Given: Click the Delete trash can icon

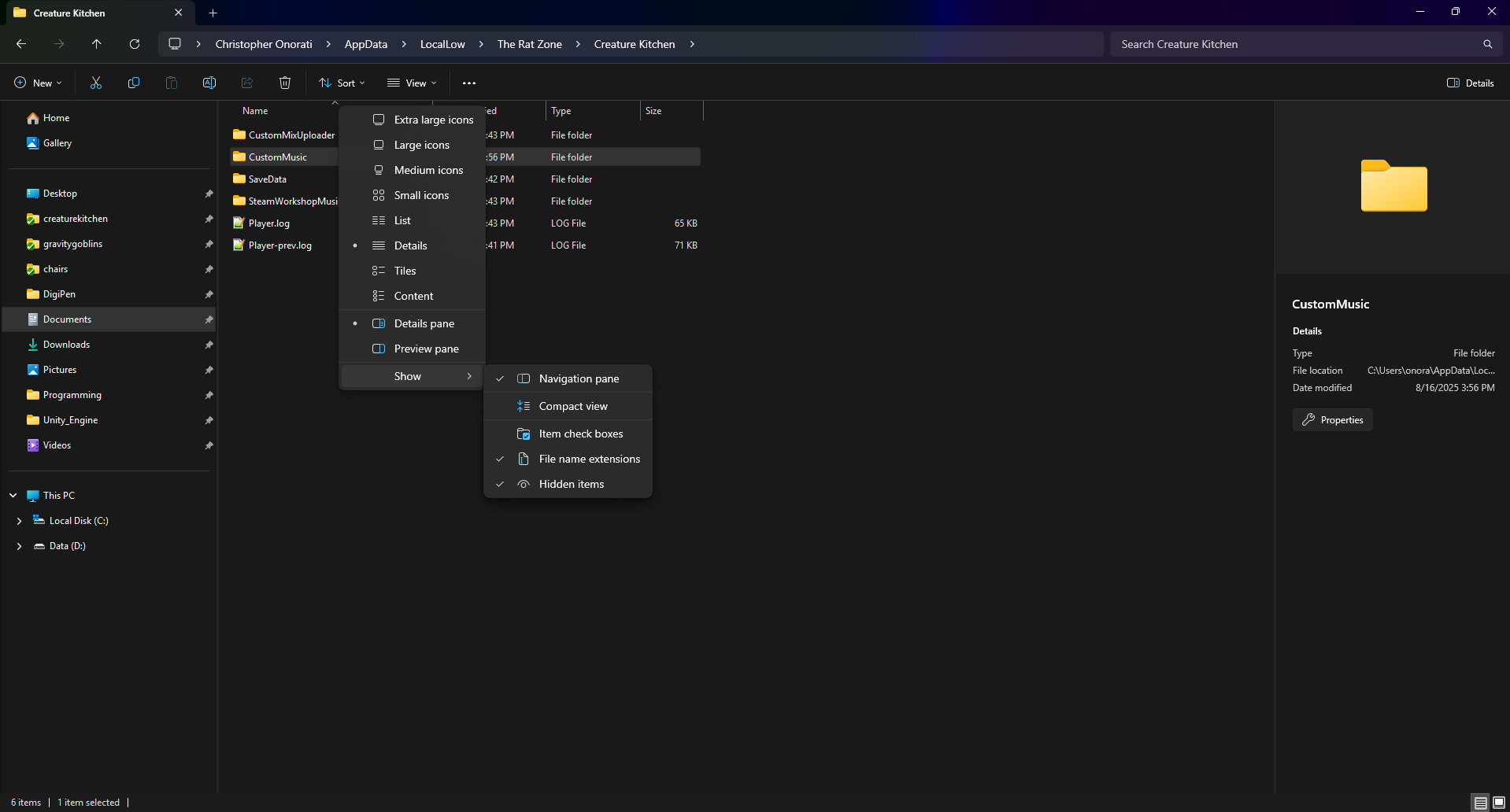Looking at the screenshot, I should pyautogui.click(x=285, y=83).
